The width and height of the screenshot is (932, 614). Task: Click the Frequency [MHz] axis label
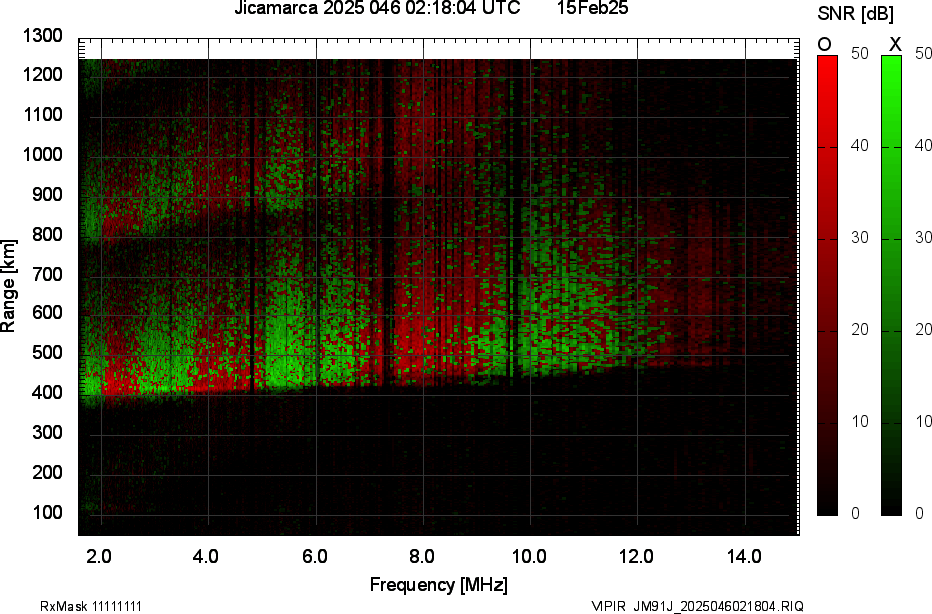[439, 584]
